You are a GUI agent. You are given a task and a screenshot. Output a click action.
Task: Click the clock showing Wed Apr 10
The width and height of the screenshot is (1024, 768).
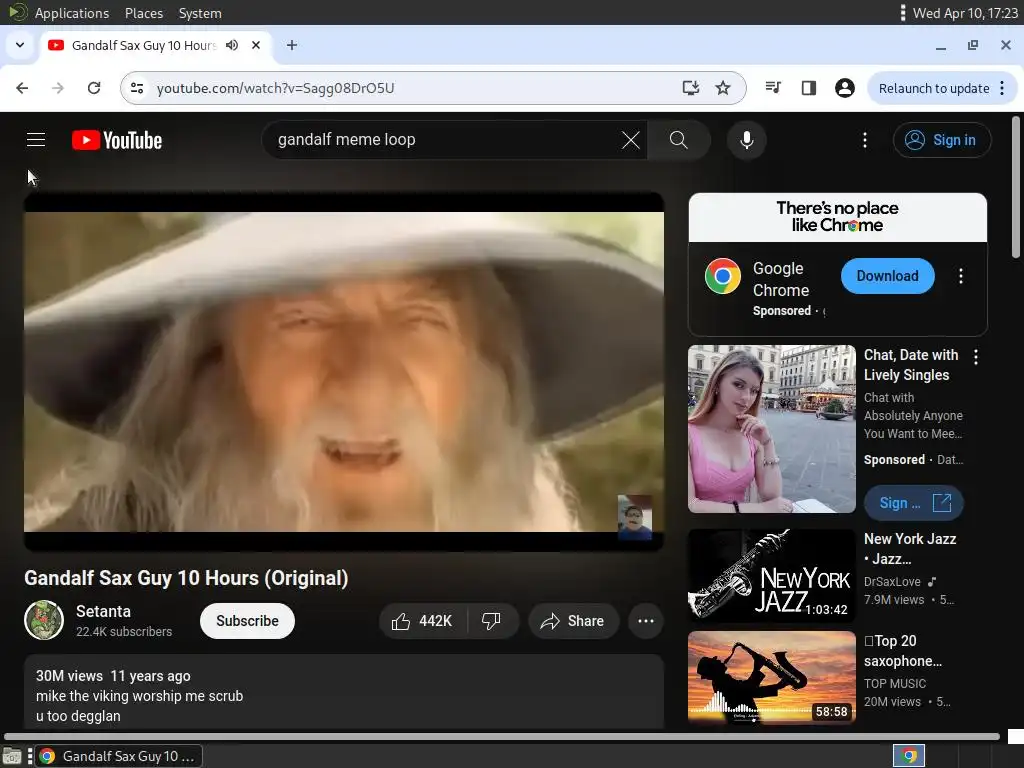pyautogui.click(x=965, y=12)
